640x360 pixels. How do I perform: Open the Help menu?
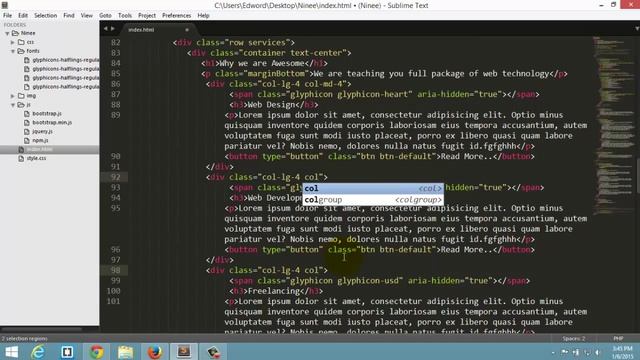203,16
